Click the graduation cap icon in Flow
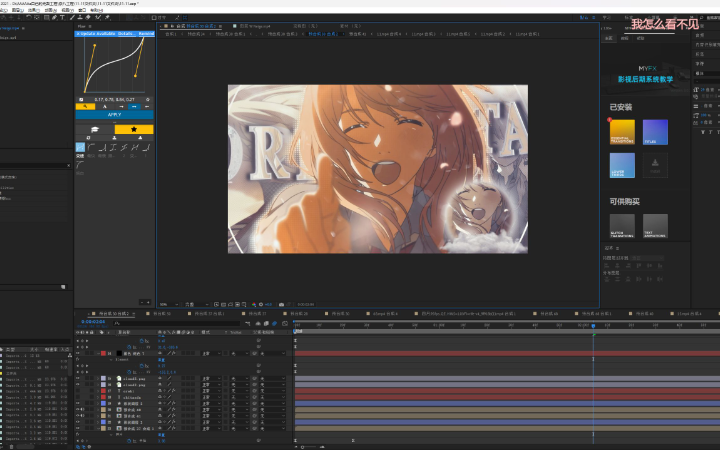The image size is (720, 450). pyautogui.click(x=95, y=129)
